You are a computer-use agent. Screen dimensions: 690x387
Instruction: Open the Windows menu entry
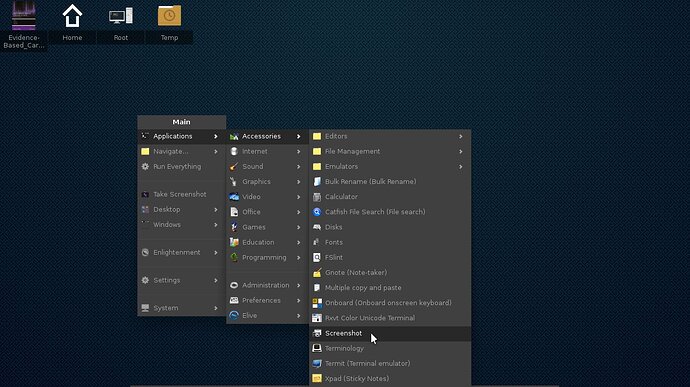click(x=181, y=225)
